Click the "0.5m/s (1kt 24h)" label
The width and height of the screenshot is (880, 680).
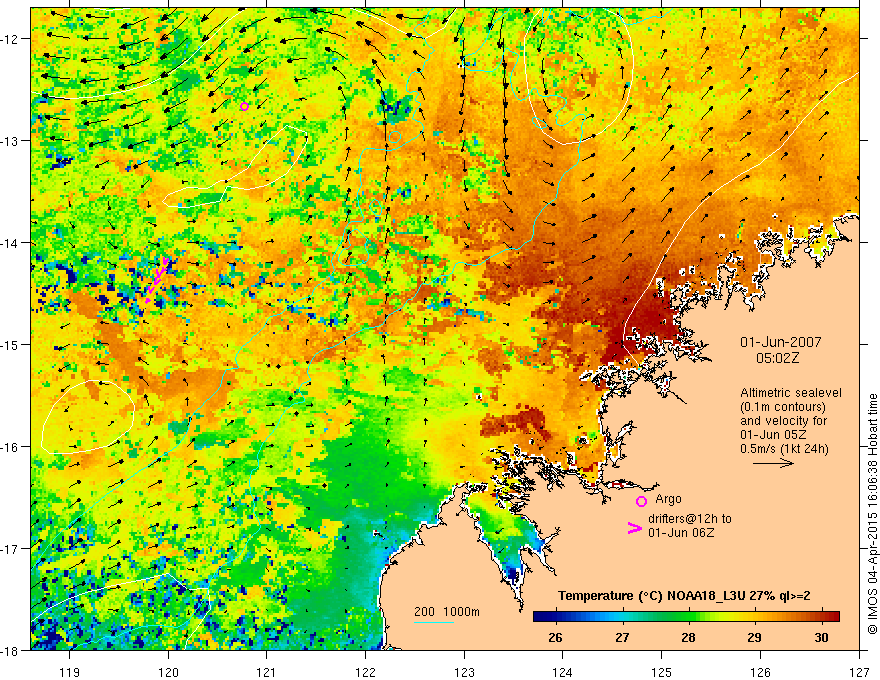tap(784, 448)
